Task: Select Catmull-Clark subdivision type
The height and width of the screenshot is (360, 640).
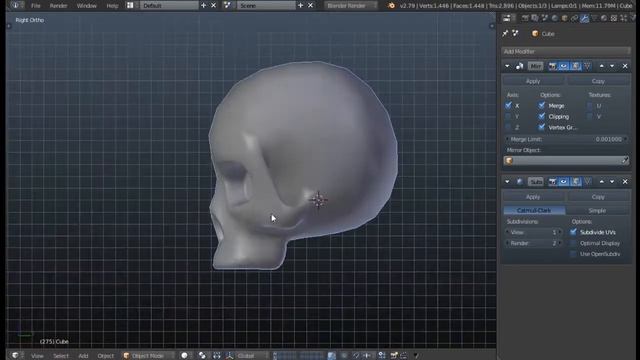Action: pyautogui.click(x=534, y=211)
